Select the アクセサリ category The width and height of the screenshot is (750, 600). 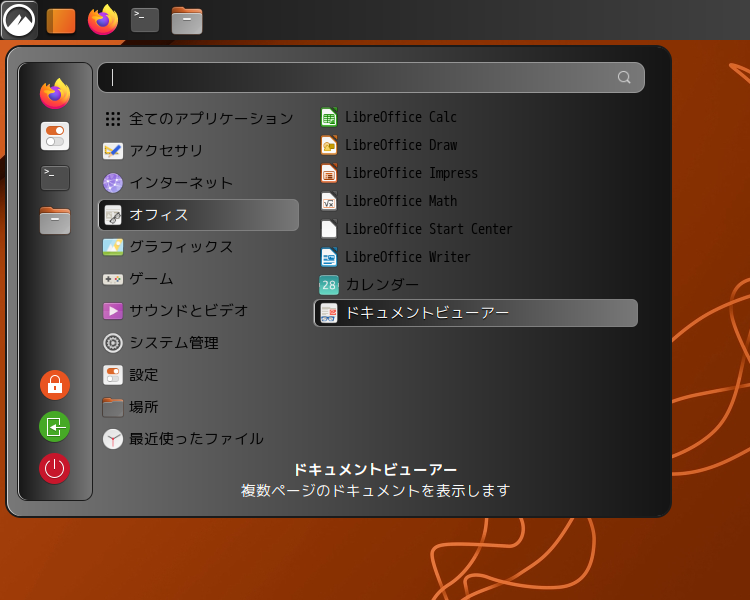tap(199, 151)
